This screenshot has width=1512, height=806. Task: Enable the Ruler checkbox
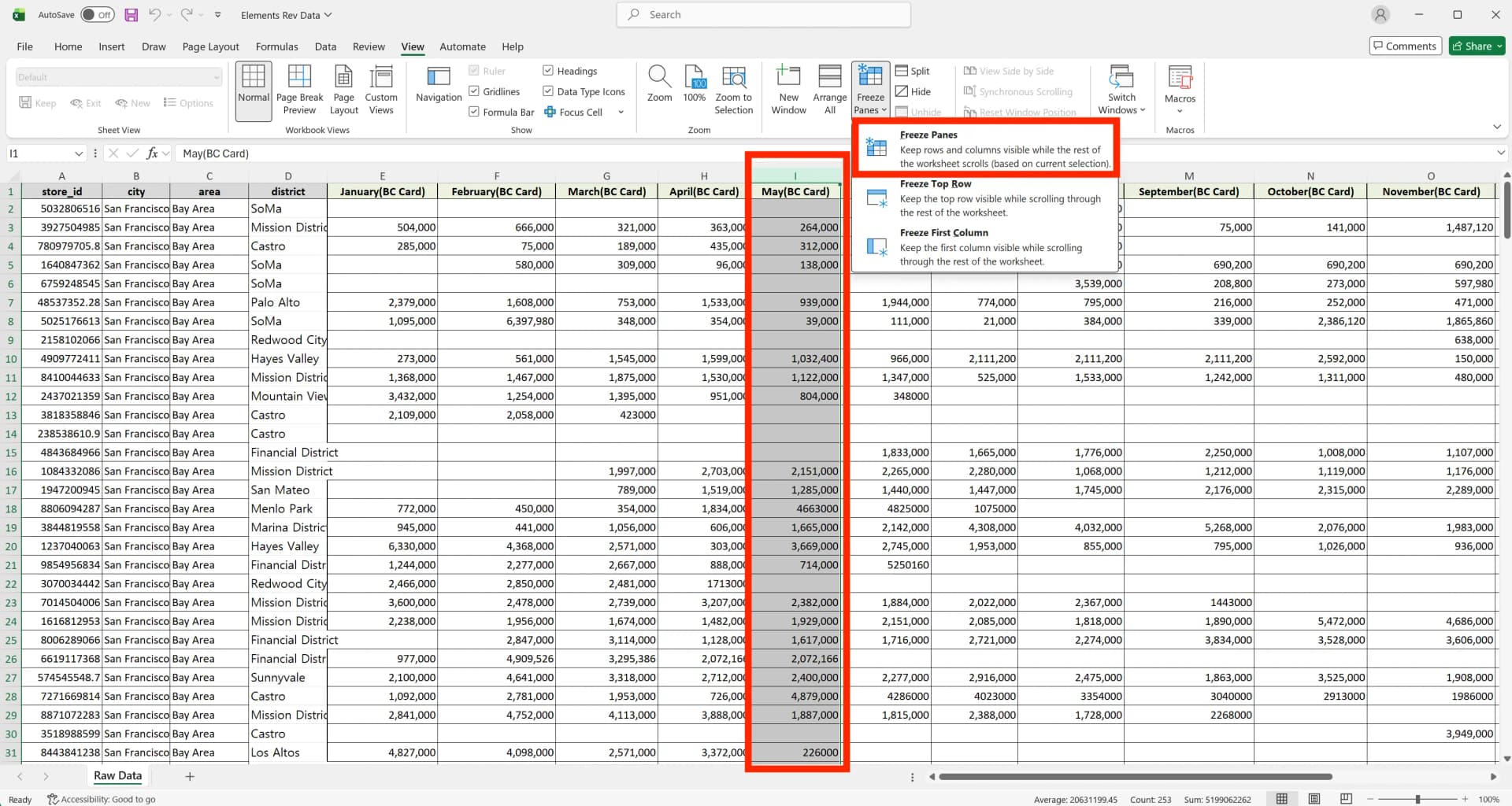[473, 70]
